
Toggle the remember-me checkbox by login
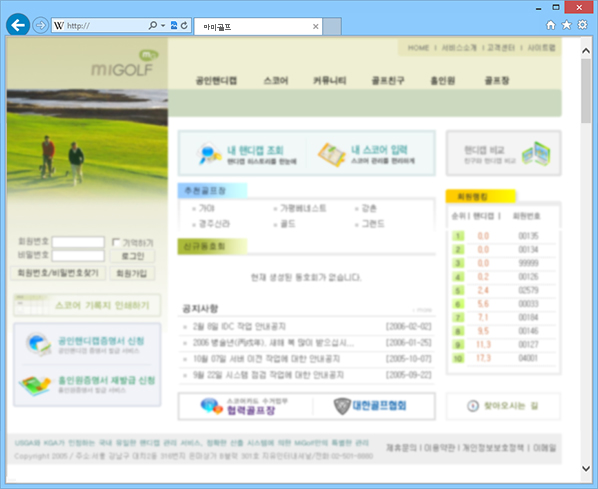(x=116, y=242)
